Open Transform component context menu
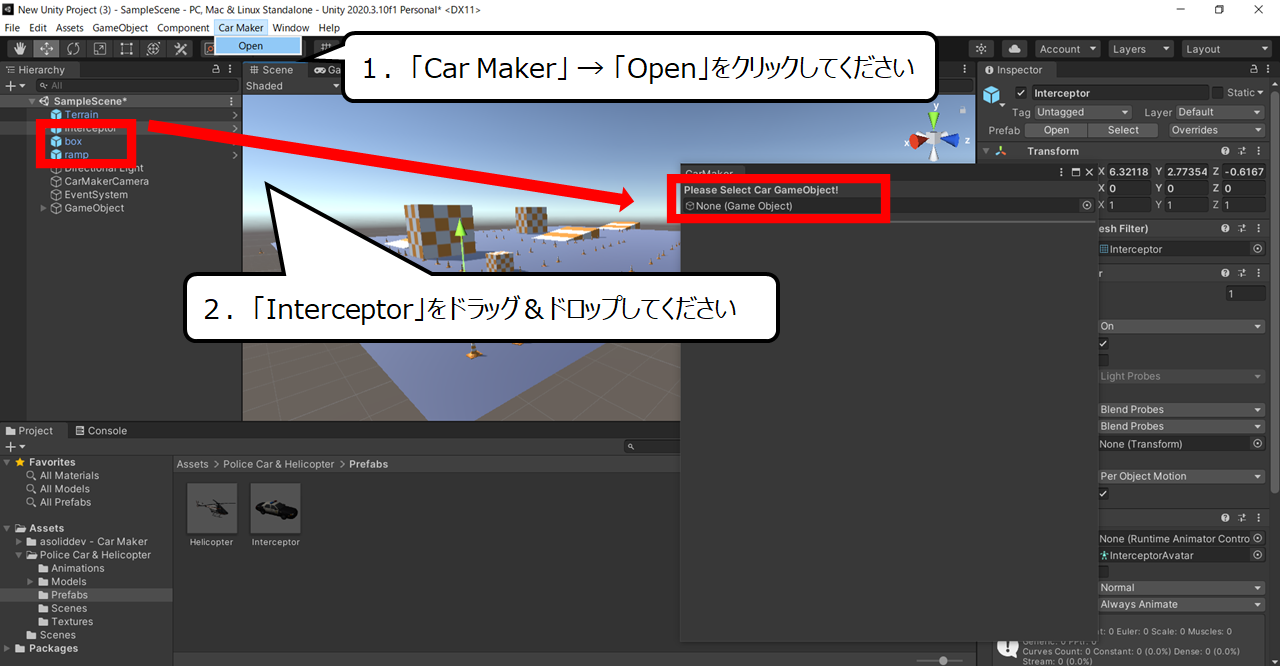 pos(1258,151)
